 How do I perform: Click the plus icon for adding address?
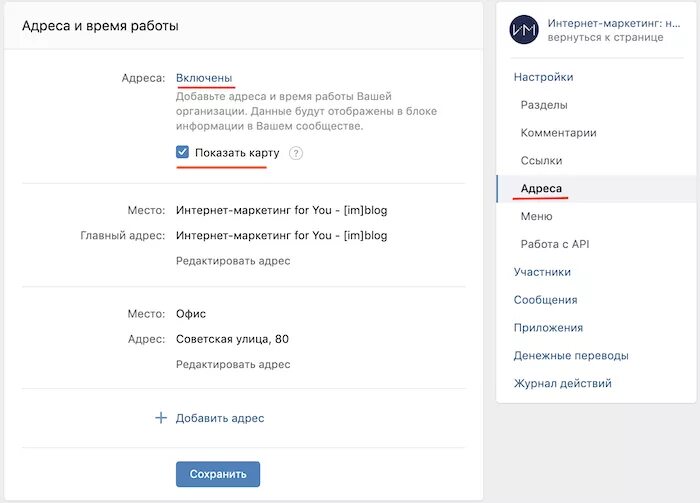pos(161,418)
